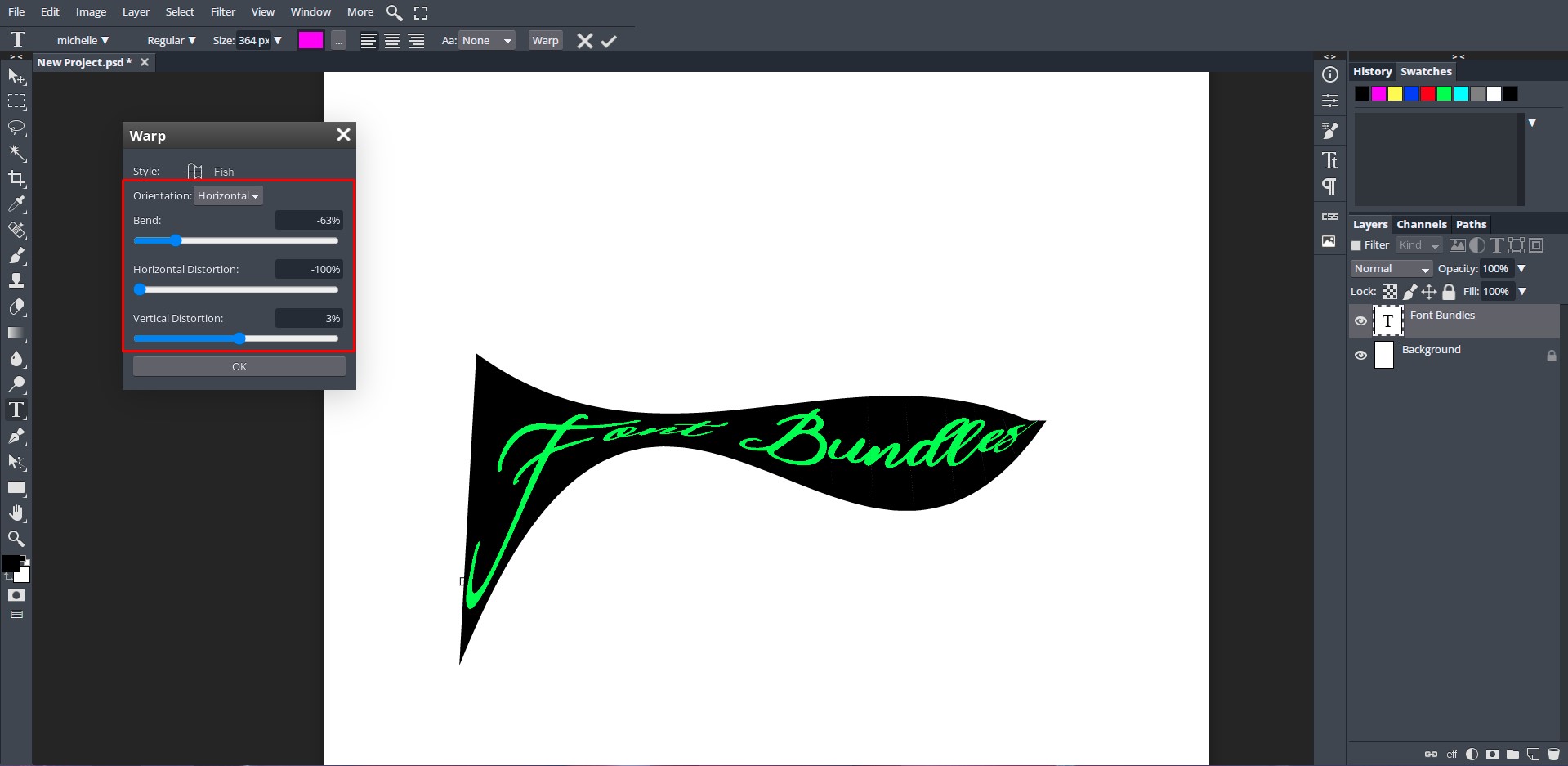
Task: Switch to the Paths tab
Action: pyautogui.click(x=1471, y=225)
